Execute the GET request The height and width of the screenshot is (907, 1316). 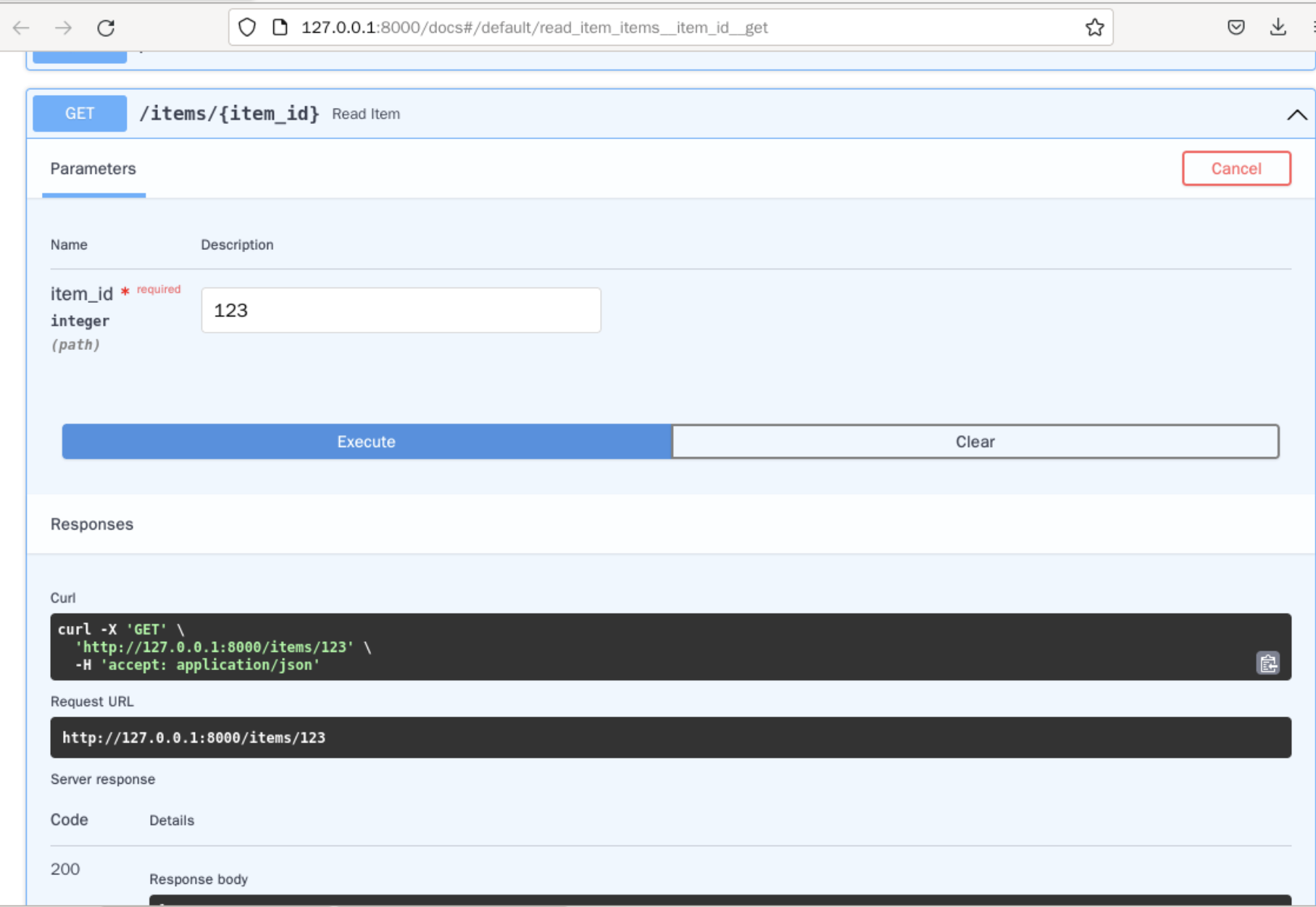click(x=367, y=442)
